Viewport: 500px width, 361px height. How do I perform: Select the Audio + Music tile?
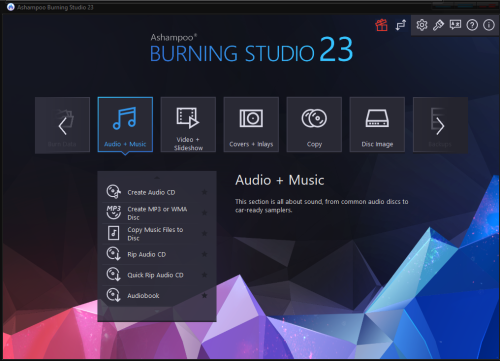(x=125, y=125)
